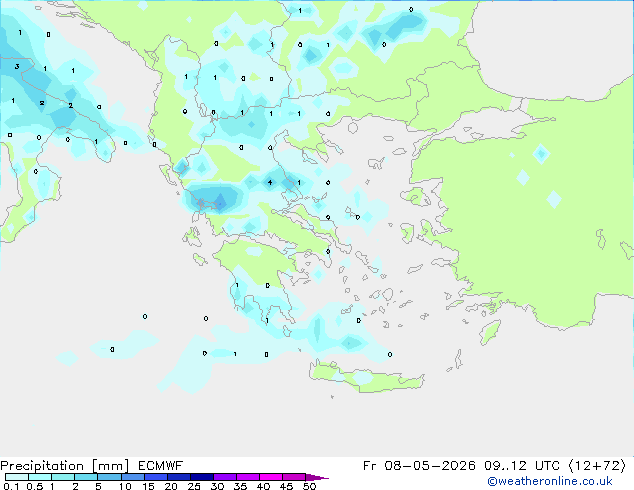This screenshot has width=634, height=490.
Task: Click the ECMWF model label
Action: pos(161,466)
